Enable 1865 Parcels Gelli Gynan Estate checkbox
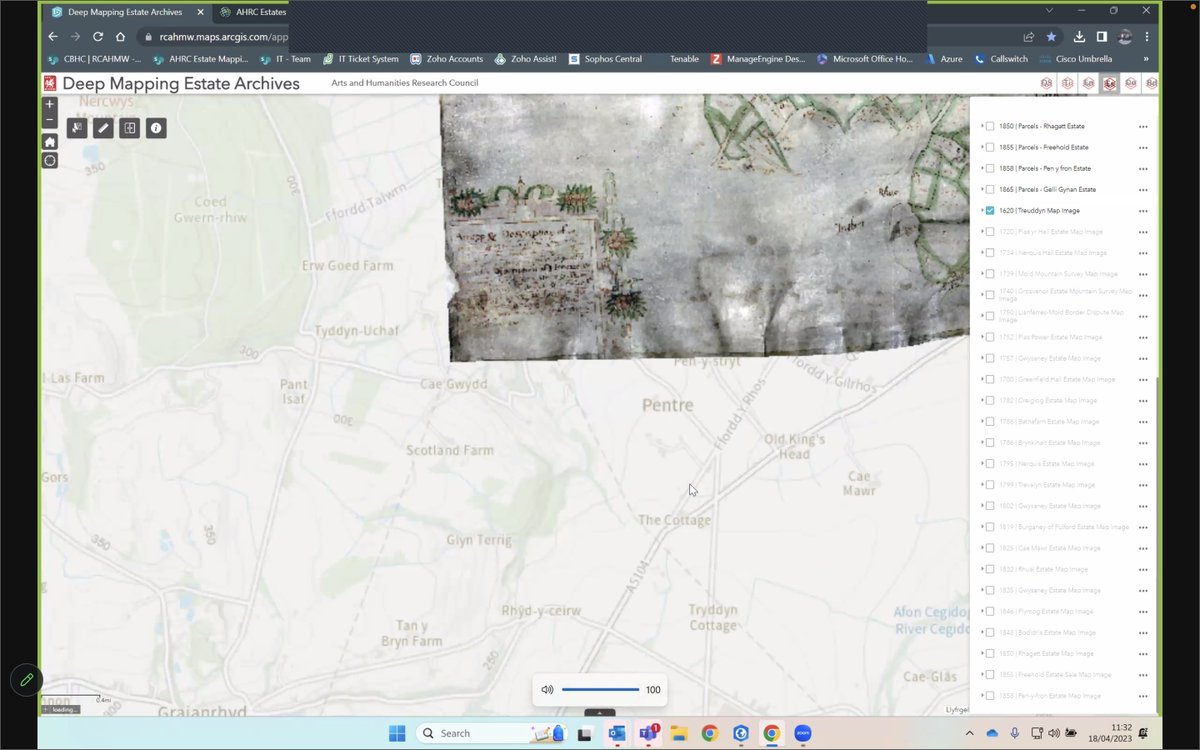The image size is (1200, 750). point(990,190)
